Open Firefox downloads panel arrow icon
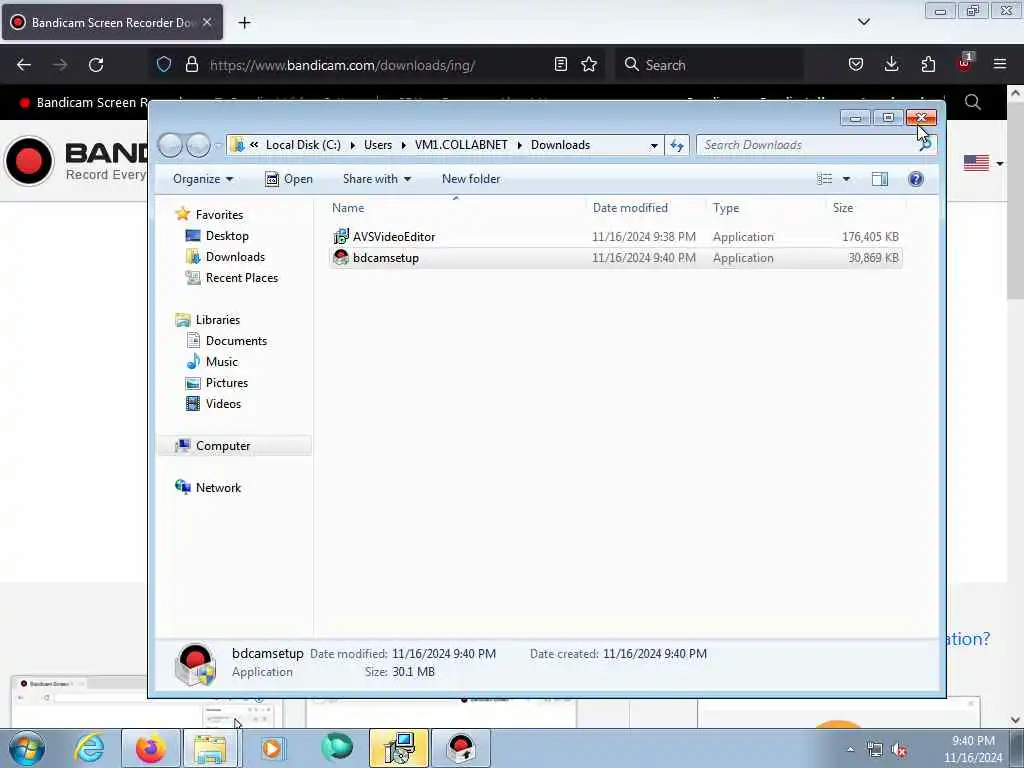Viewport: 1024px width, 768px height. (x=891, y=64)
